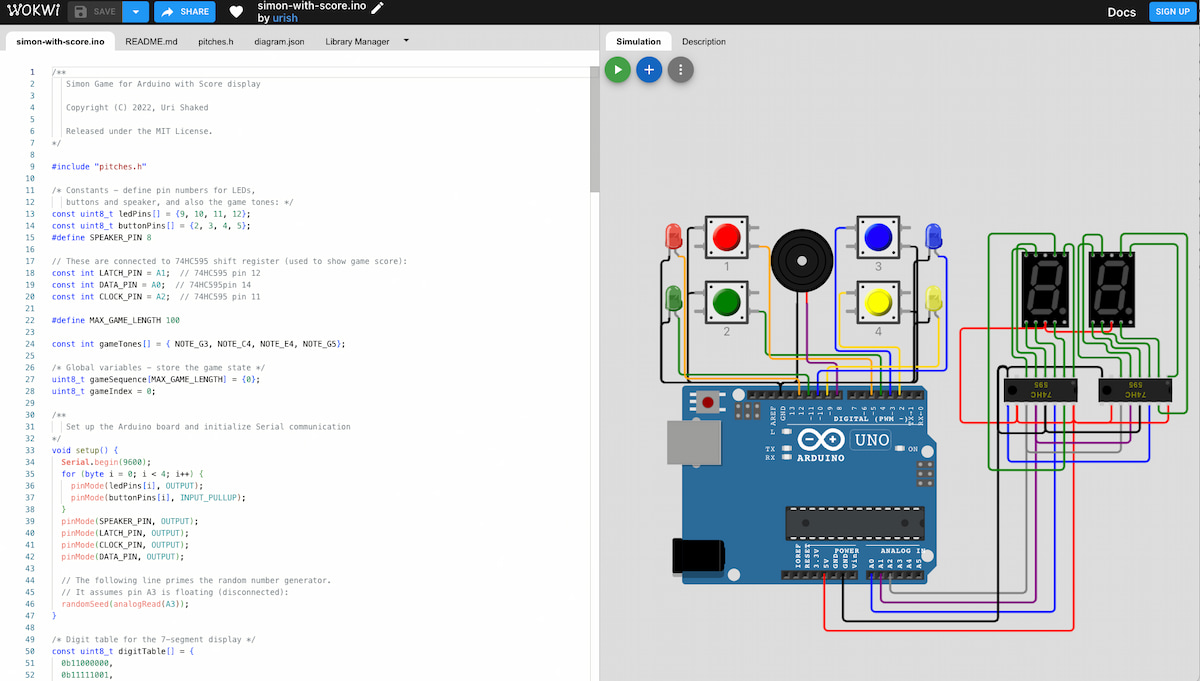
Task: Open the simulation three-dot options menu
Action: coord(681,70)
